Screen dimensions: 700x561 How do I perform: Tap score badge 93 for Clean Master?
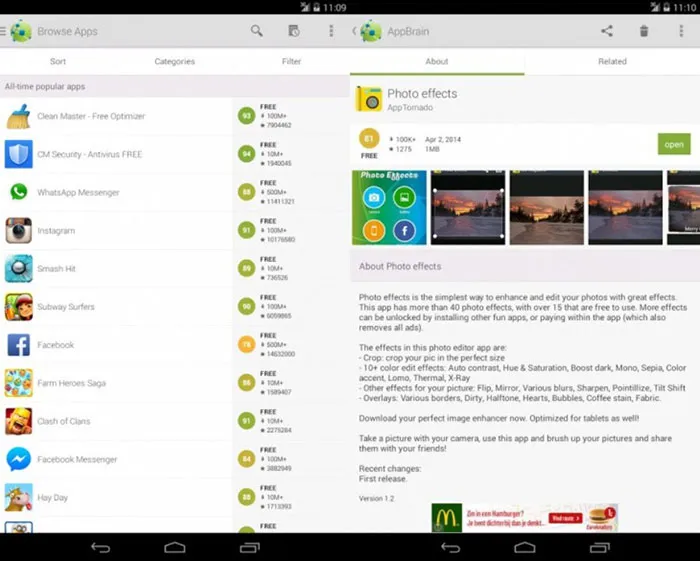(246, 116)
